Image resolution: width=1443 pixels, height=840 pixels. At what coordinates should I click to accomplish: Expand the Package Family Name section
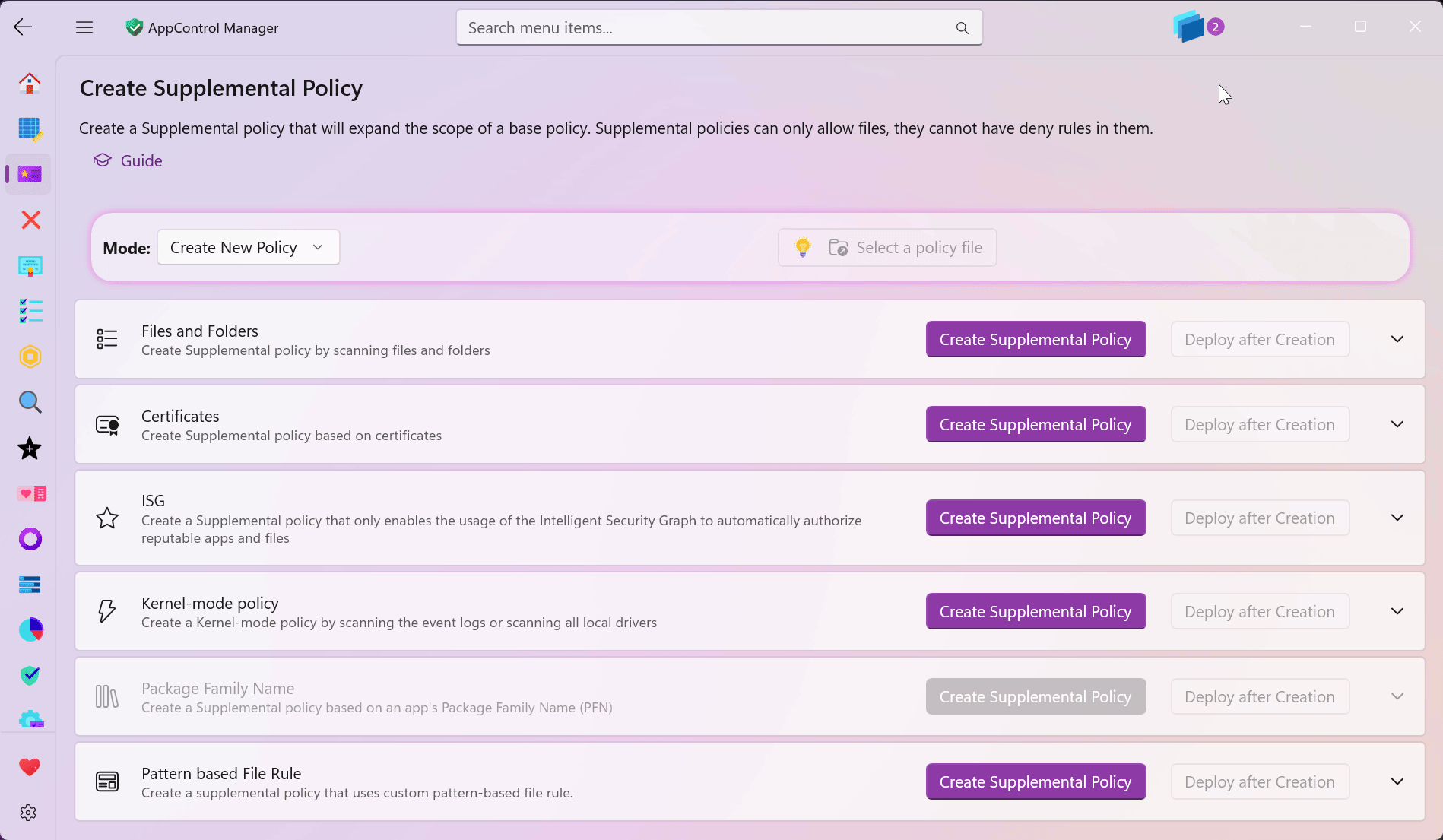pyautogui.click(x=1397, y=696)
